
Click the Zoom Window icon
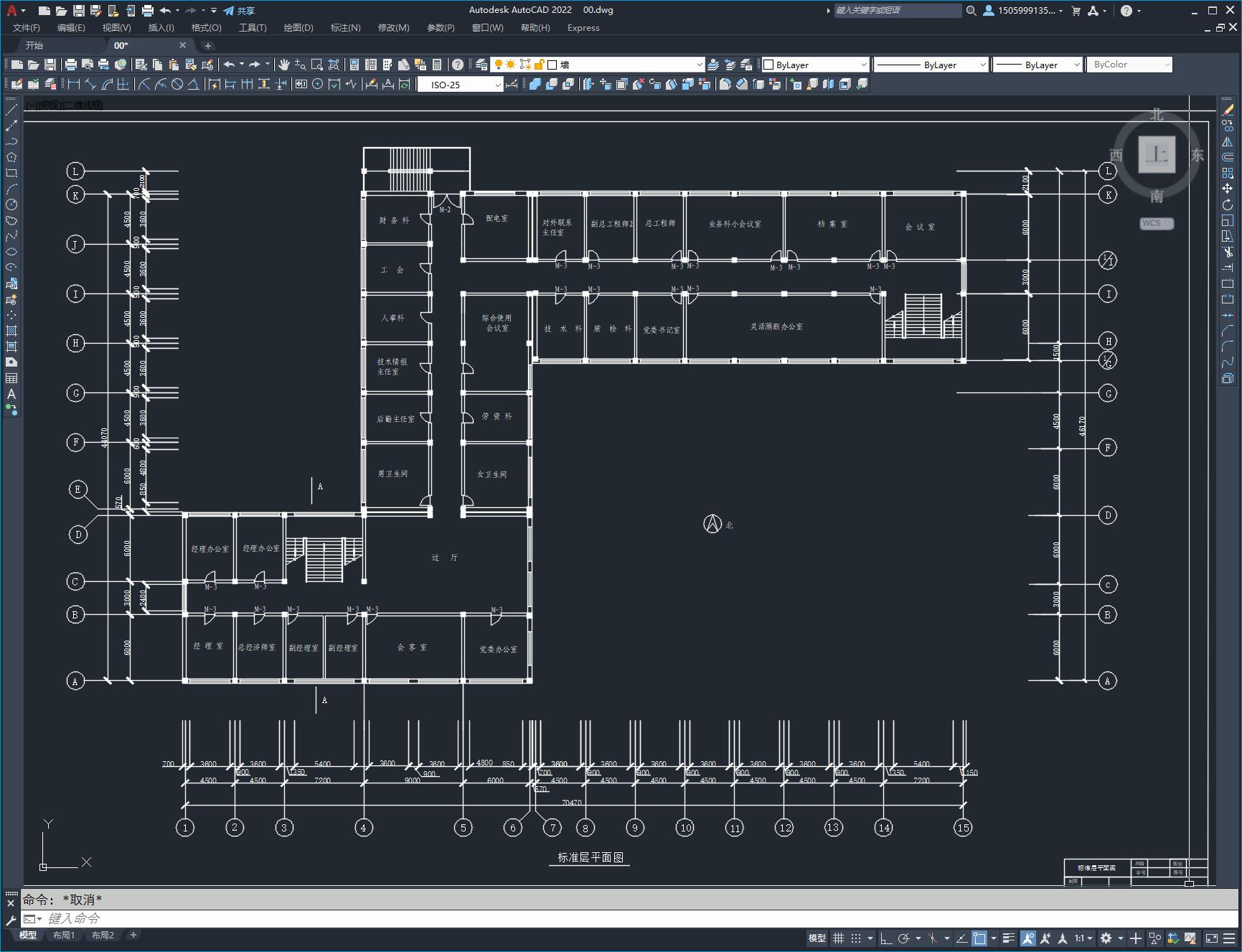316,65
